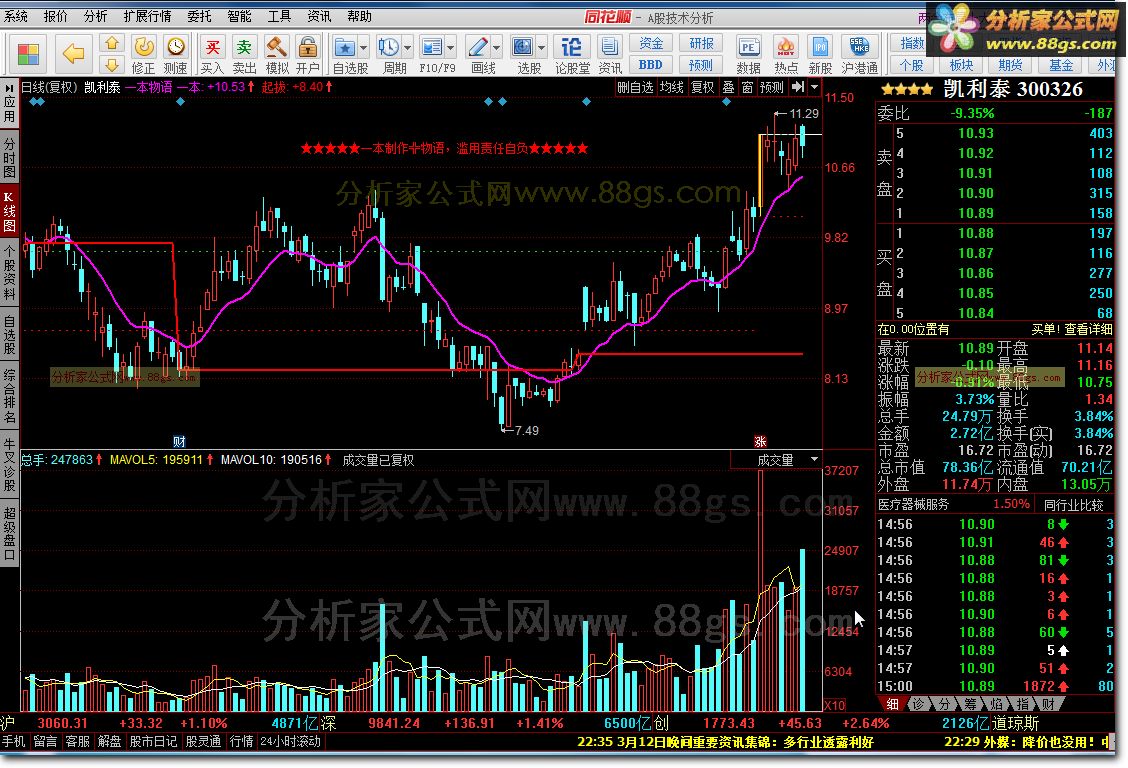Viewport: 1128px width, 768px height.
Task: Open the 扩展行情 menu
Action: click(x=147, y=16)
